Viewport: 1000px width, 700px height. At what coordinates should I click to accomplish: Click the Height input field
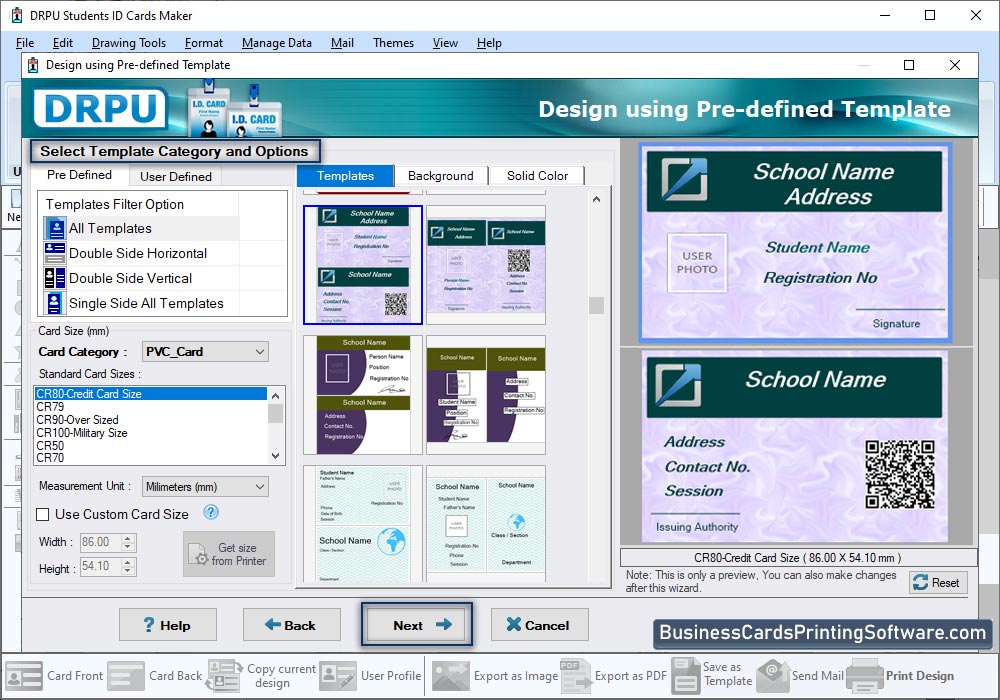click(101, 566)
